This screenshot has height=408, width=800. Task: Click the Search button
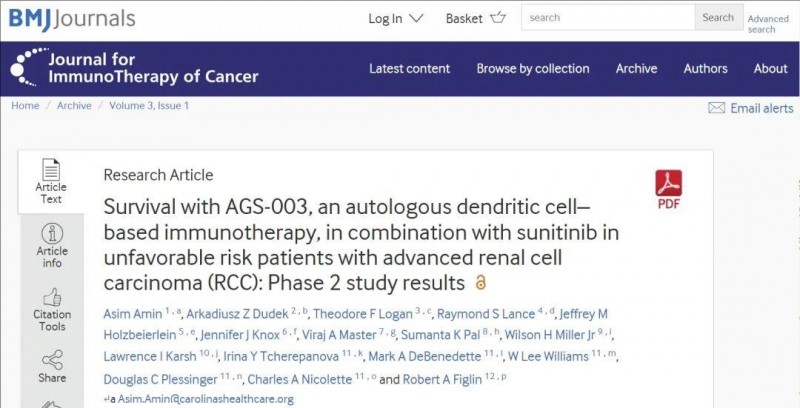tap(718, 17)
